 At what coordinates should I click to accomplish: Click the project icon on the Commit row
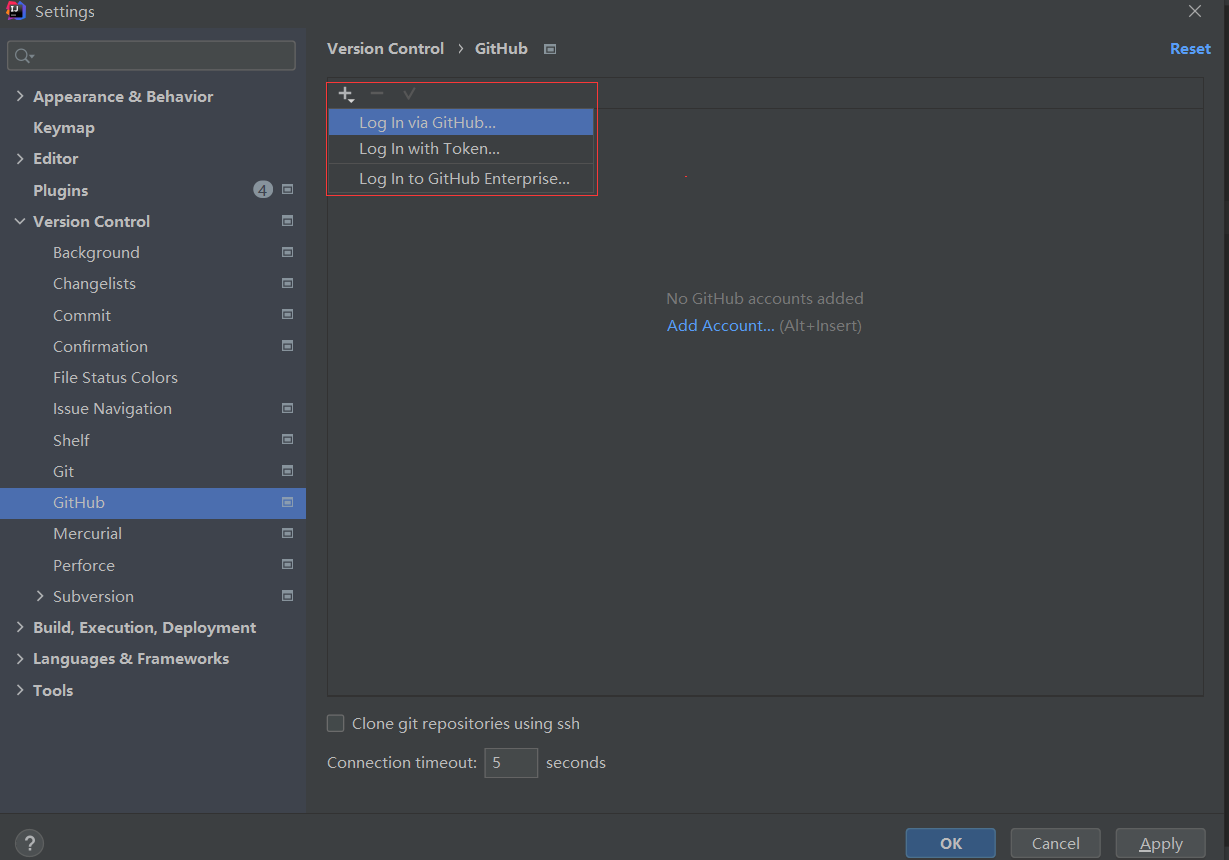pyautogui.click(x=287, y=315)
